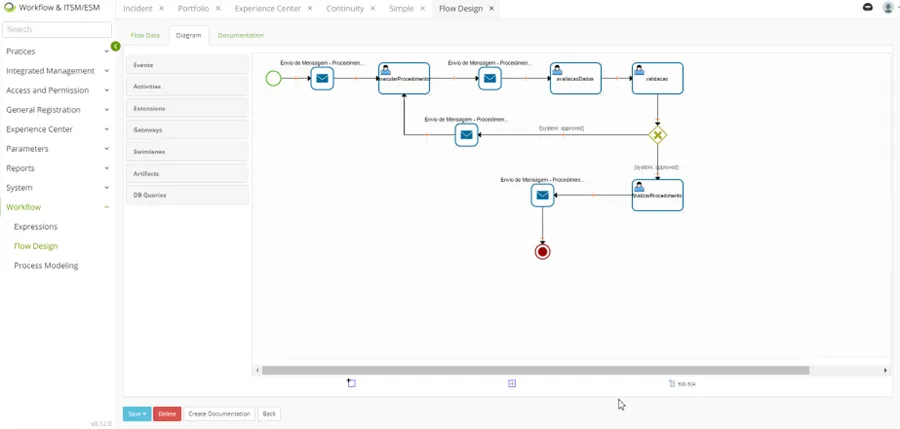This screenshot has width=900, height=429.
Task: Click the yellow exclusive gateway diamond
Action: point(657,135)
